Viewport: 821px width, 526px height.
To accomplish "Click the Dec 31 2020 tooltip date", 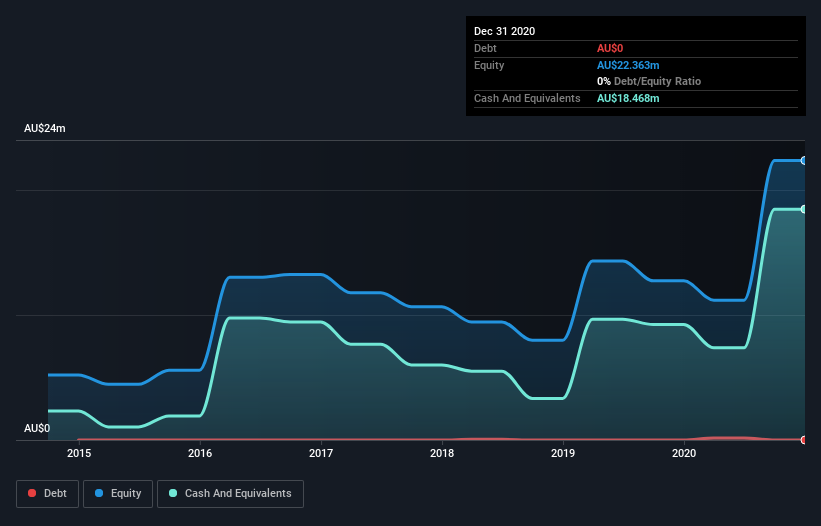I will [504, 31].
